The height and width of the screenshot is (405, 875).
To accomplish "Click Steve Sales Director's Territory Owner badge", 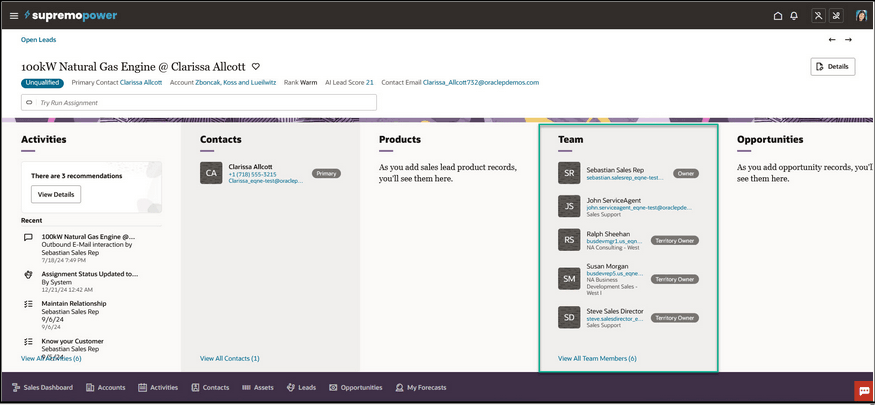I will pyautogui.click(x=675, y=317).
